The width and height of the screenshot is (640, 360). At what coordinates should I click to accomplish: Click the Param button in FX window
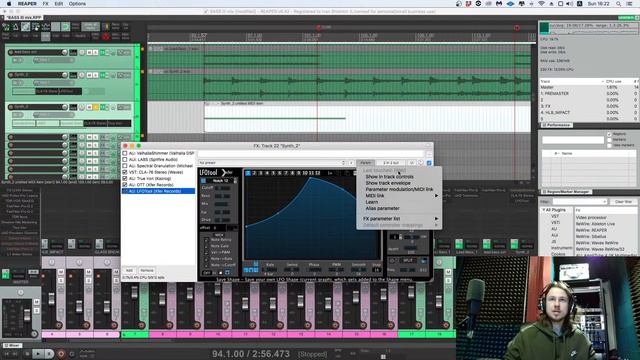[365, 162]
